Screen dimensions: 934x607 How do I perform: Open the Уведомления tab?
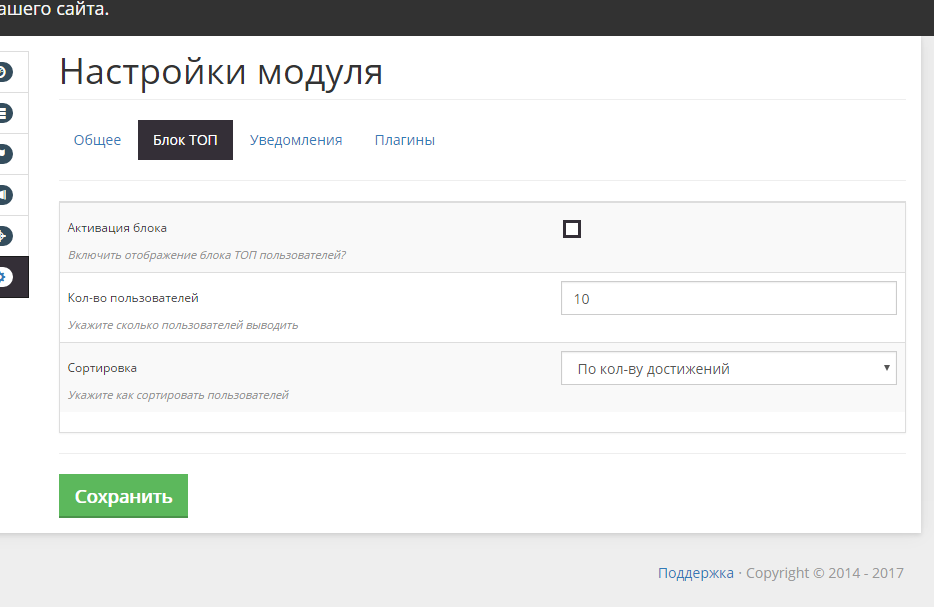point(296,140)
